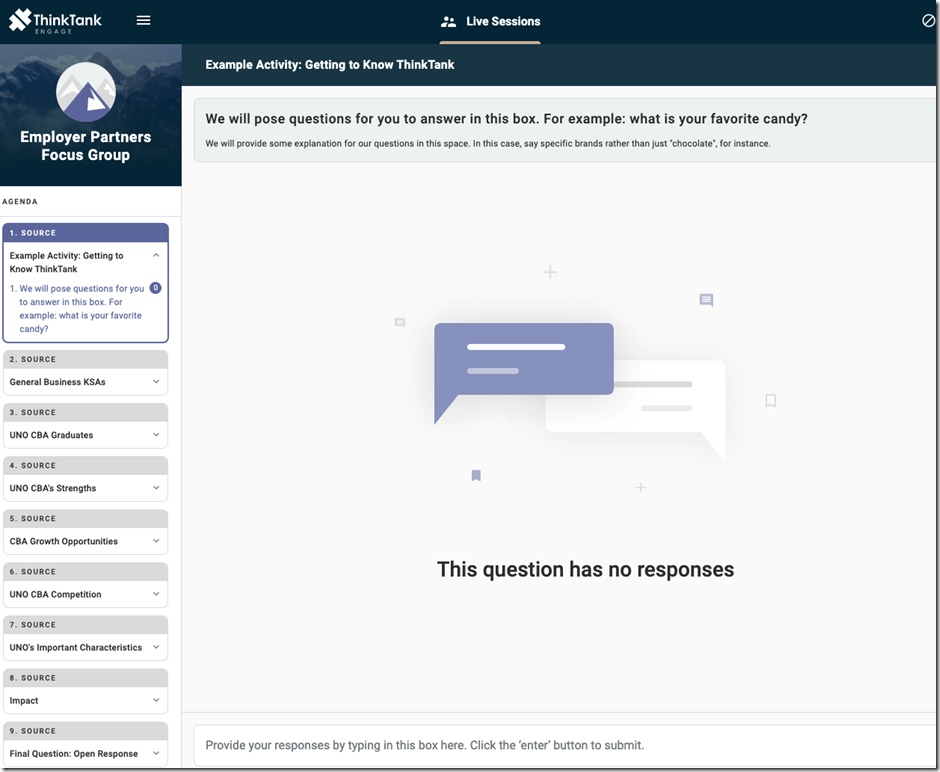The height and width of the screenshot is (772, 940).
Task: Expand UNO's Important Characteristics agenda item
Action: click(156, 647)
